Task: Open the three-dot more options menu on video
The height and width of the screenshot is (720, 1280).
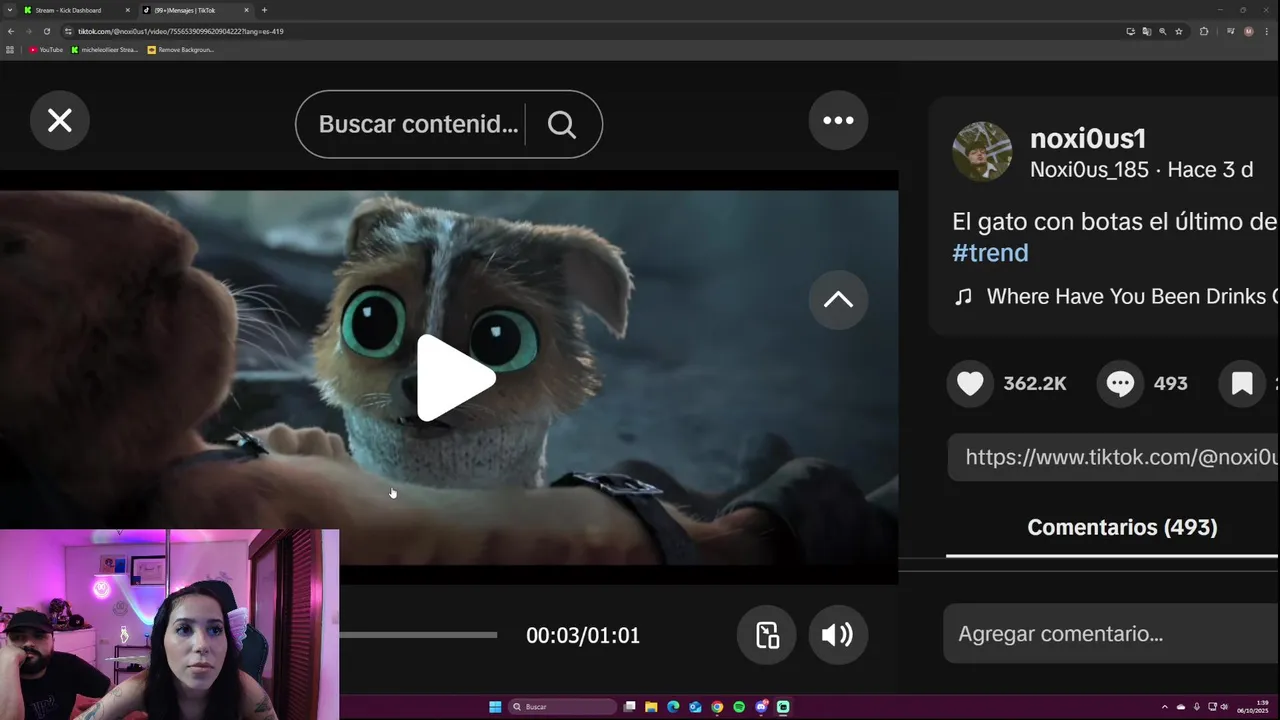Action: click(x=838, y=120)
